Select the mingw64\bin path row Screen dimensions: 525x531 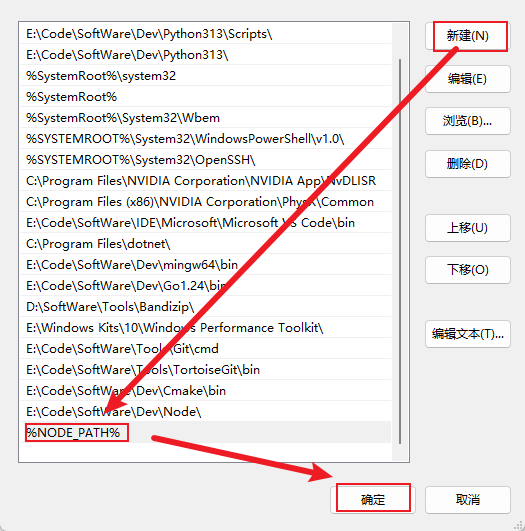(206, 265)
